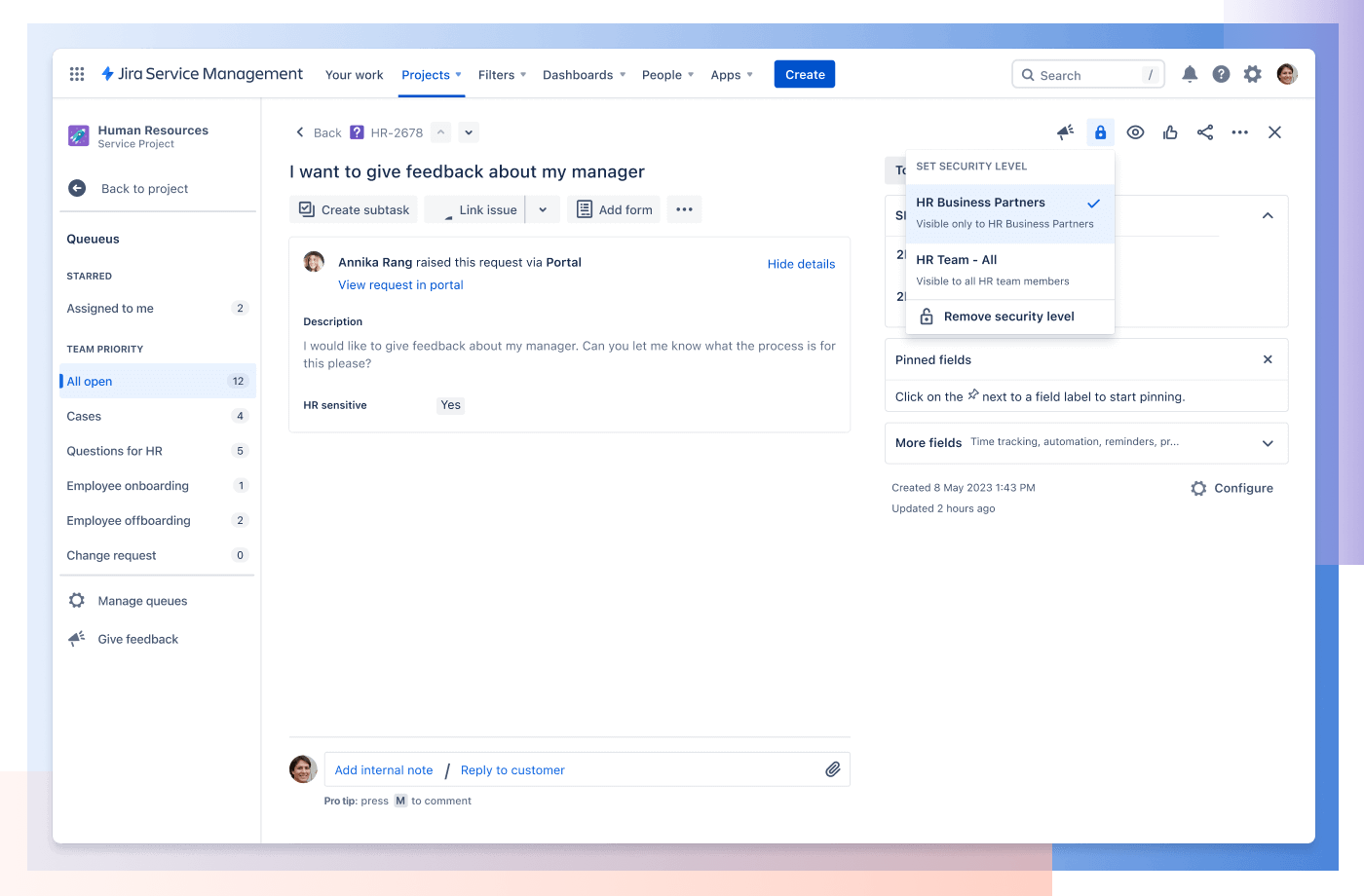Expand the More fields section
This screenshot has height=896, width=1364.
click(x=1268, y=442)
